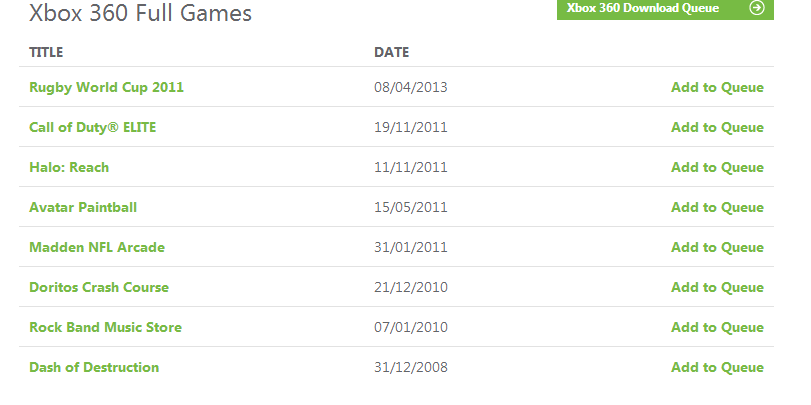This screenshot has width=811, height=405.
Task: Add Doritos Crash Course to queue
Action: point(717,287)
